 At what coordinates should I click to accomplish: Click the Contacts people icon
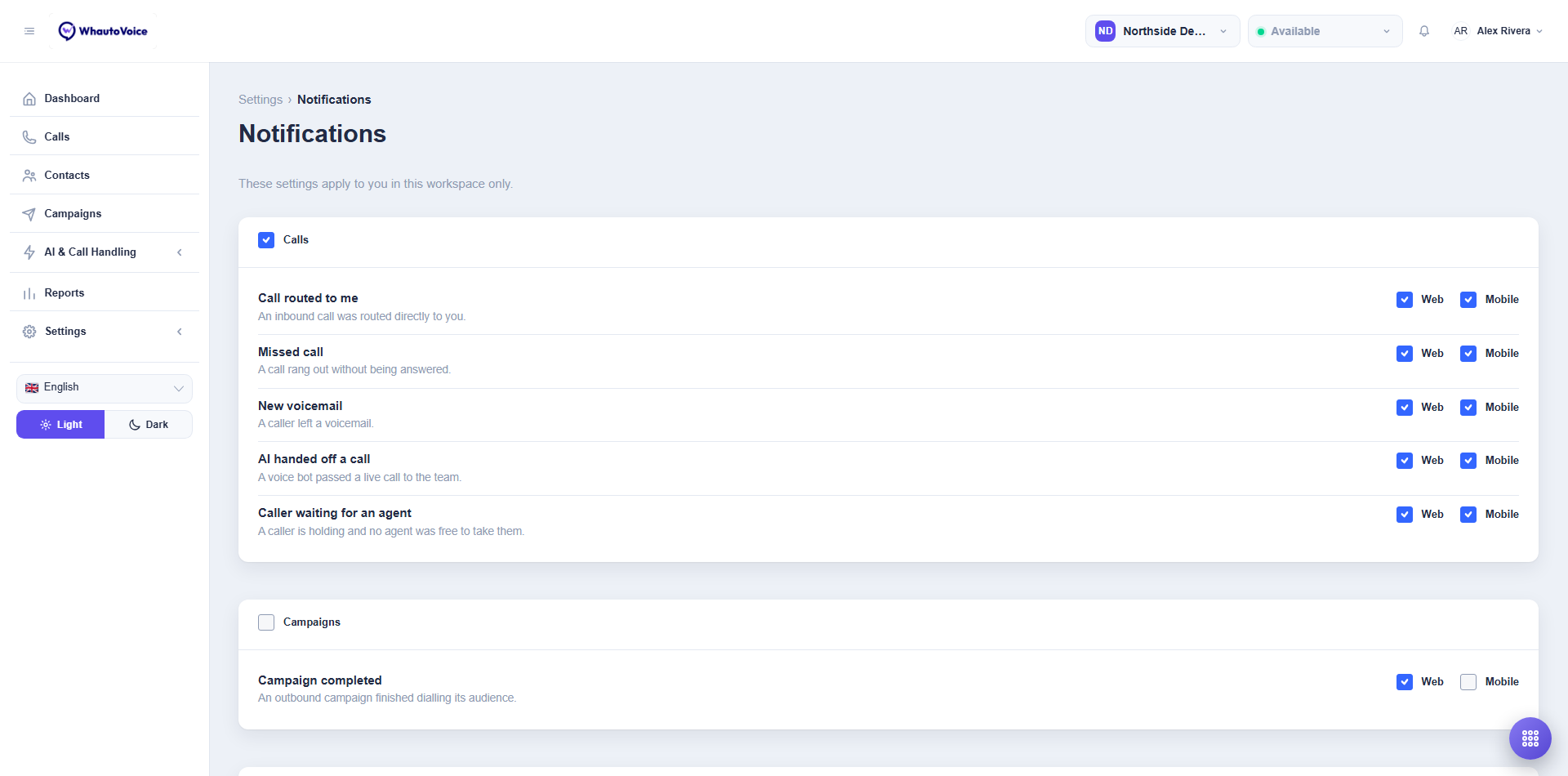pyautogui.click(x=29, y=176)
